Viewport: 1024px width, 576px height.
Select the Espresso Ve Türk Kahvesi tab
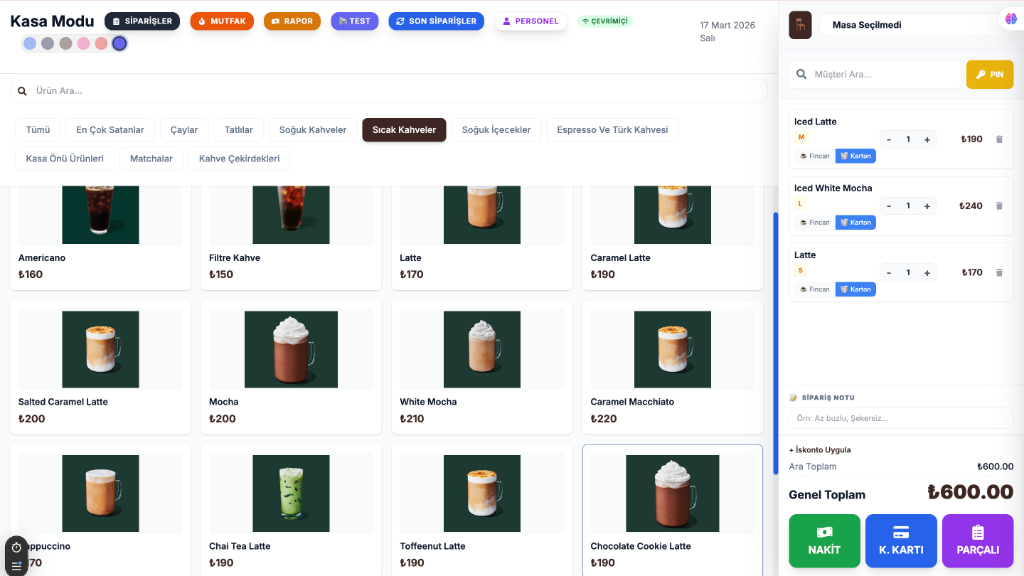pyautogui.click(x=612, y=130)
